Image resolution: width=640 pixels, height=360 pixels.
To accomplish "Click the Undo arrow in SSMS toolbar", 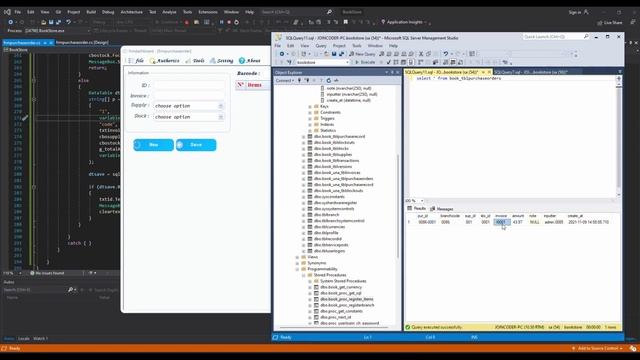I will coord(446,54).
